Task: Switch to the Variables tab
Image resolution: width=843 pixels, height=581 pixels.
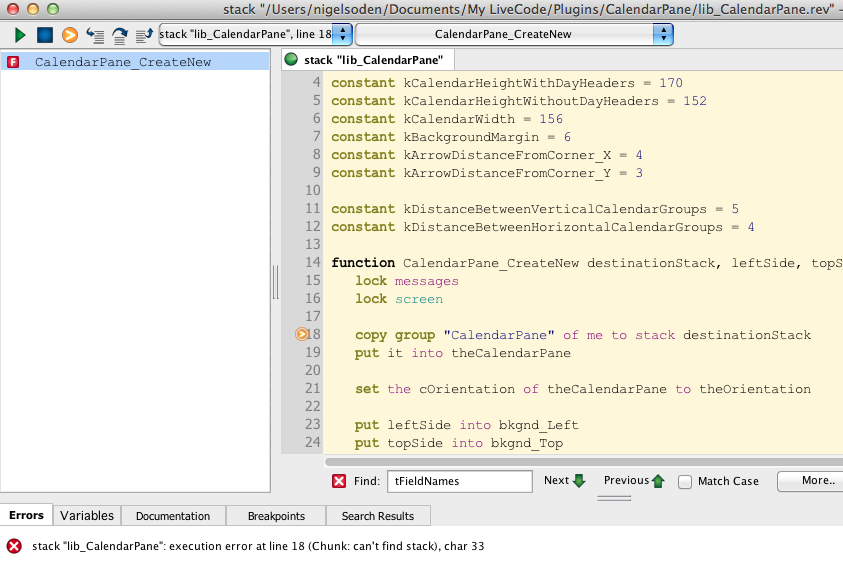Action: click(87, 516)
